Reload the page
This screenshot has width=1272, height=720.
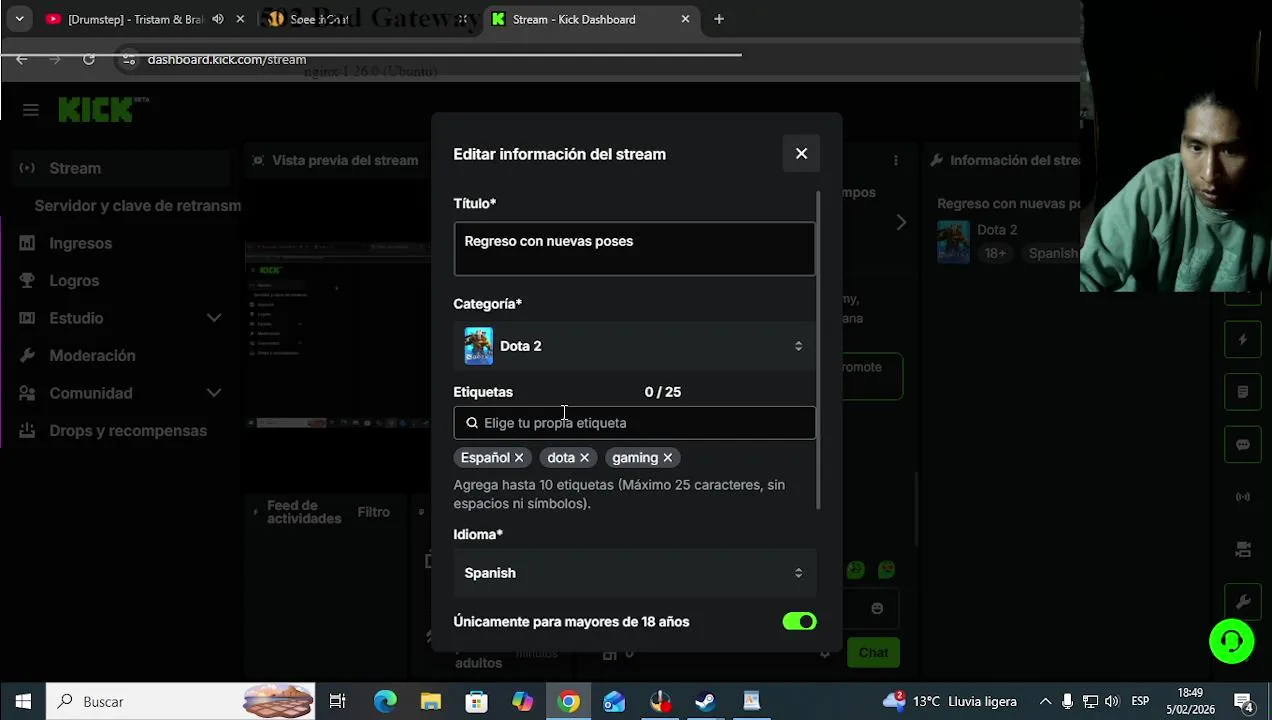pyautogui.click(x=89, y=59)
